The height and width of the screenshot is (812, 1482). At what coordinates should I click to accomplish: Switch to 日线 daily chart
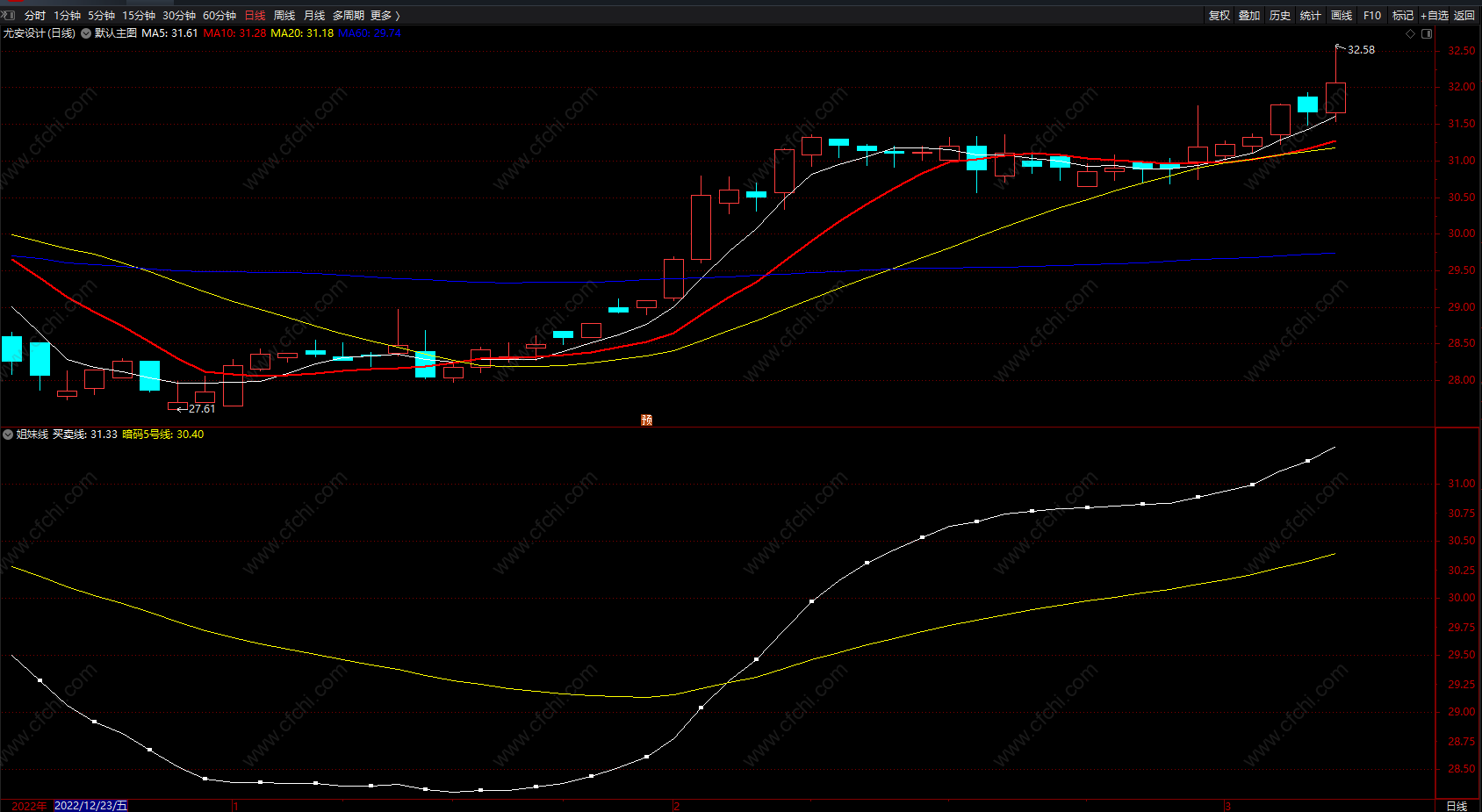tap(255, 16)
